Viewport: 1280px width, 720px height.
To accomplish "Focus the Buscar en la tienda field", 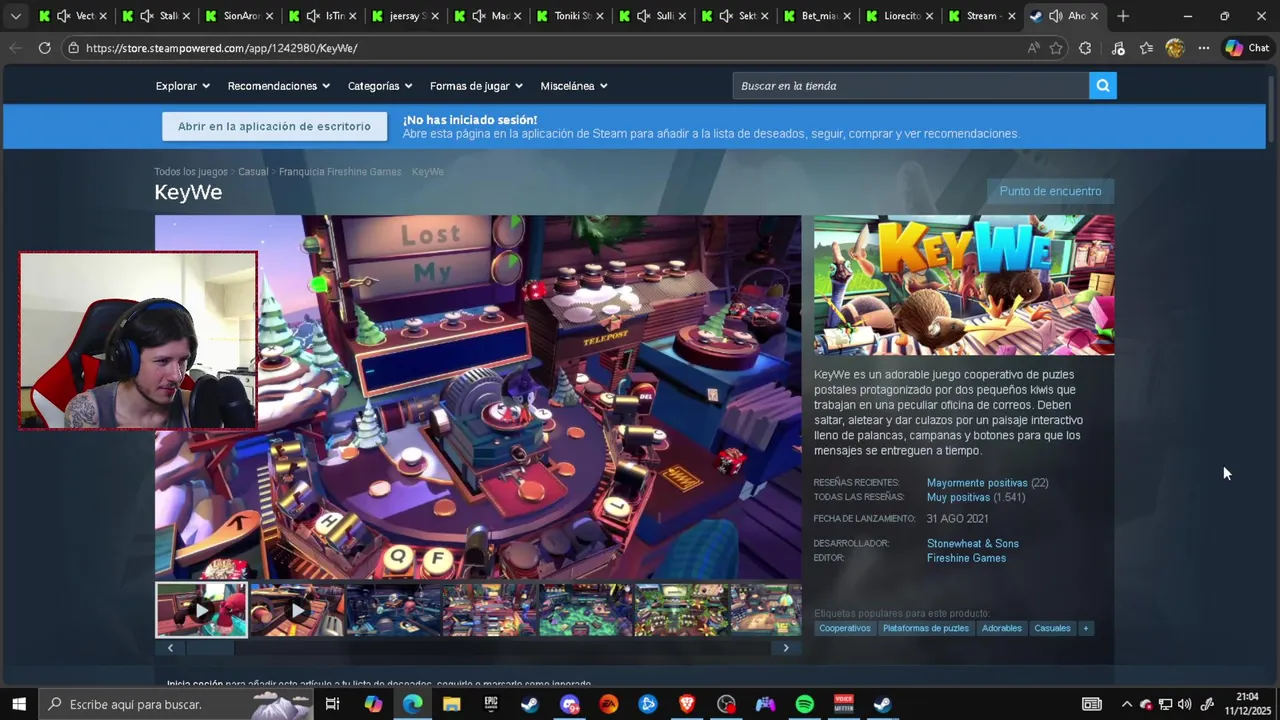I will click(x=911, y=86).
